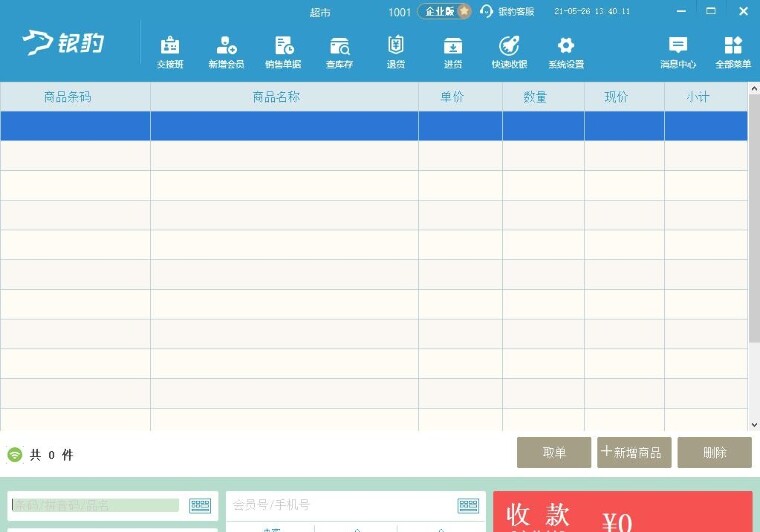This screenshot has height=532, width=760.
Task: Click the 数量 column header
Action: (x=543, y=97)
